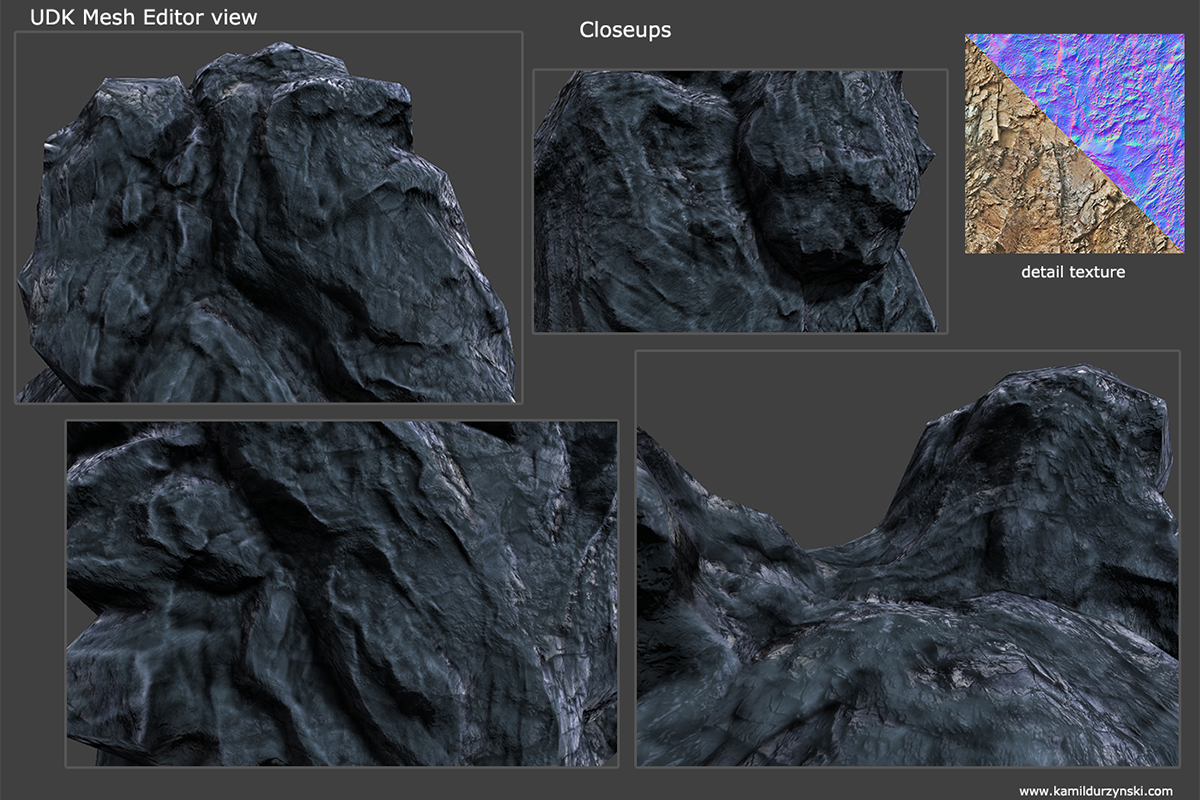Click the bottom-left rock closeup image
1200x800 pixels.
pyautogui.click(x=342, y=594)
